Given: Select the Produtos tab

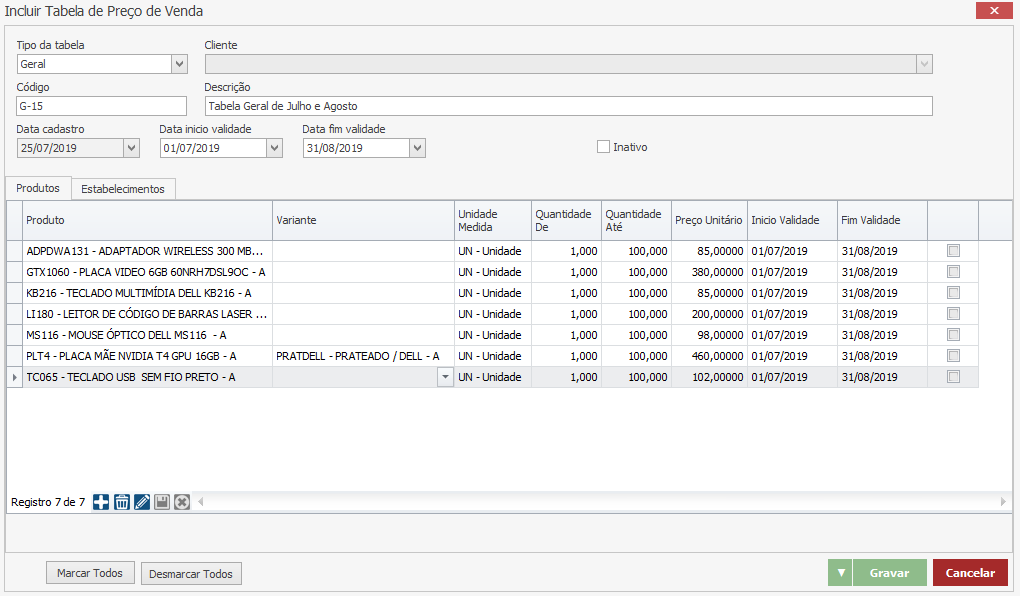Looking at the screenshot, I should click(x=38, y=188).
